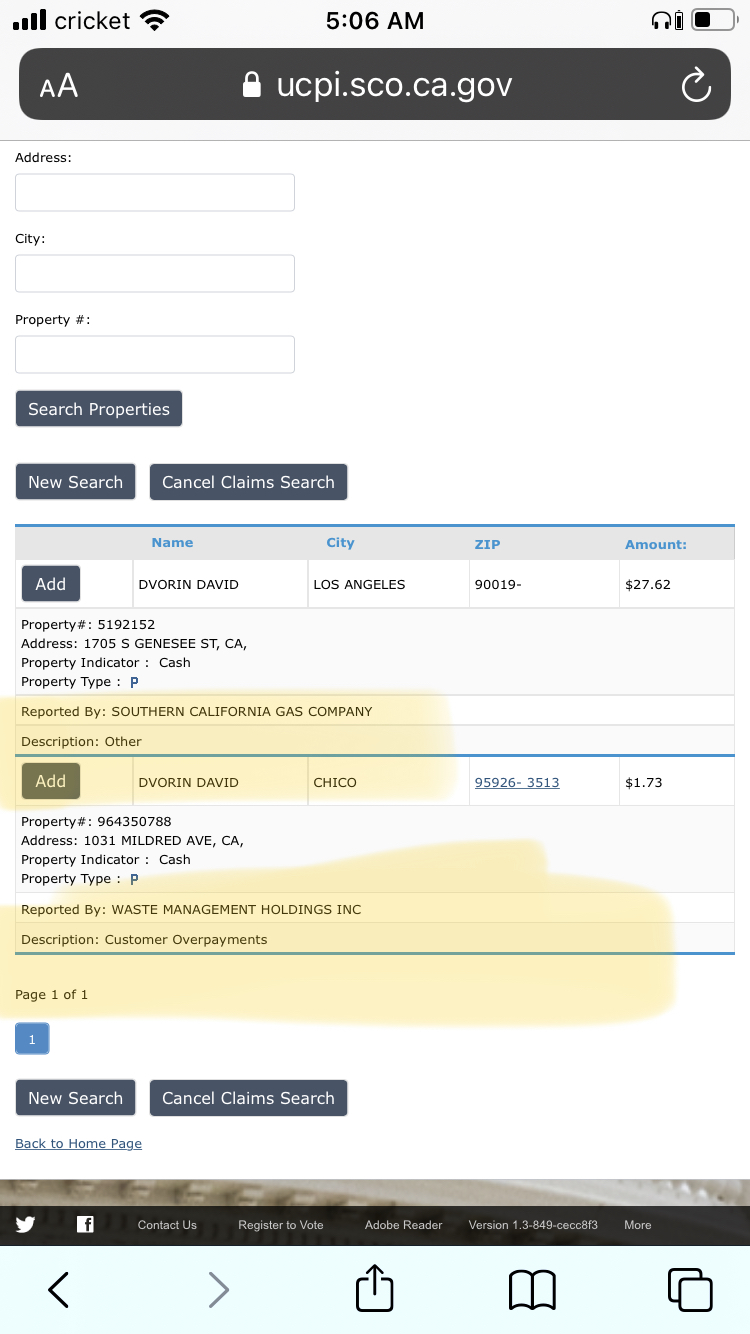Image resolution: width=750 pixels, height=1334 pixels.
Task: Click the Property # input field
Action: [155, 354]
